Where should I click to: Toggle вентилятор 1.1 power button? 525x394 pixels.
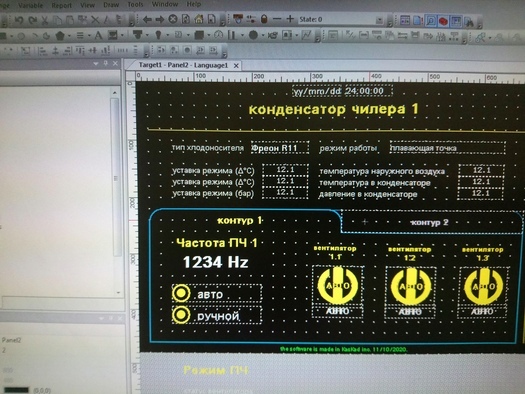[x=338, y=286]
